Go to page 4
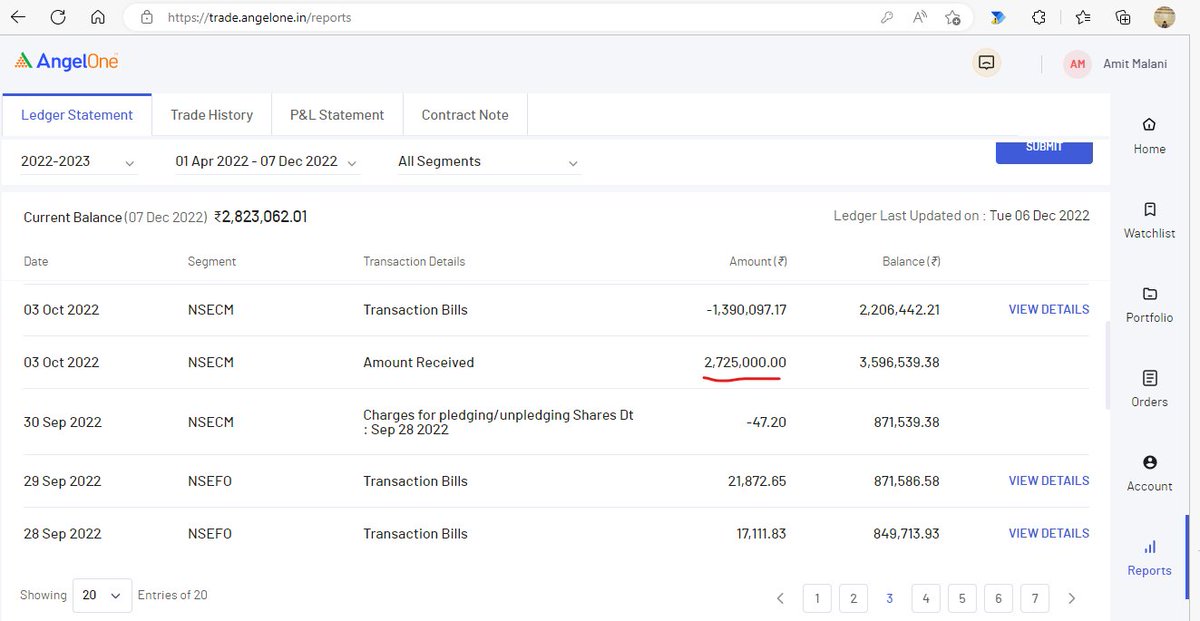The image size is (1200, 621). click(926, 598)
